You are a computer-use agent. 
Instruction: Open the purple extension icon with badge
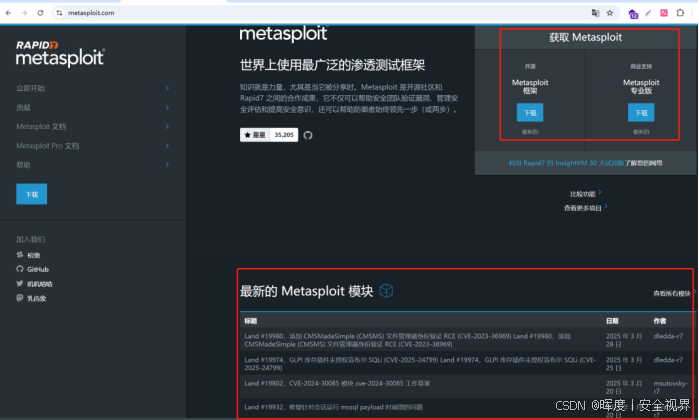point(633,14)
